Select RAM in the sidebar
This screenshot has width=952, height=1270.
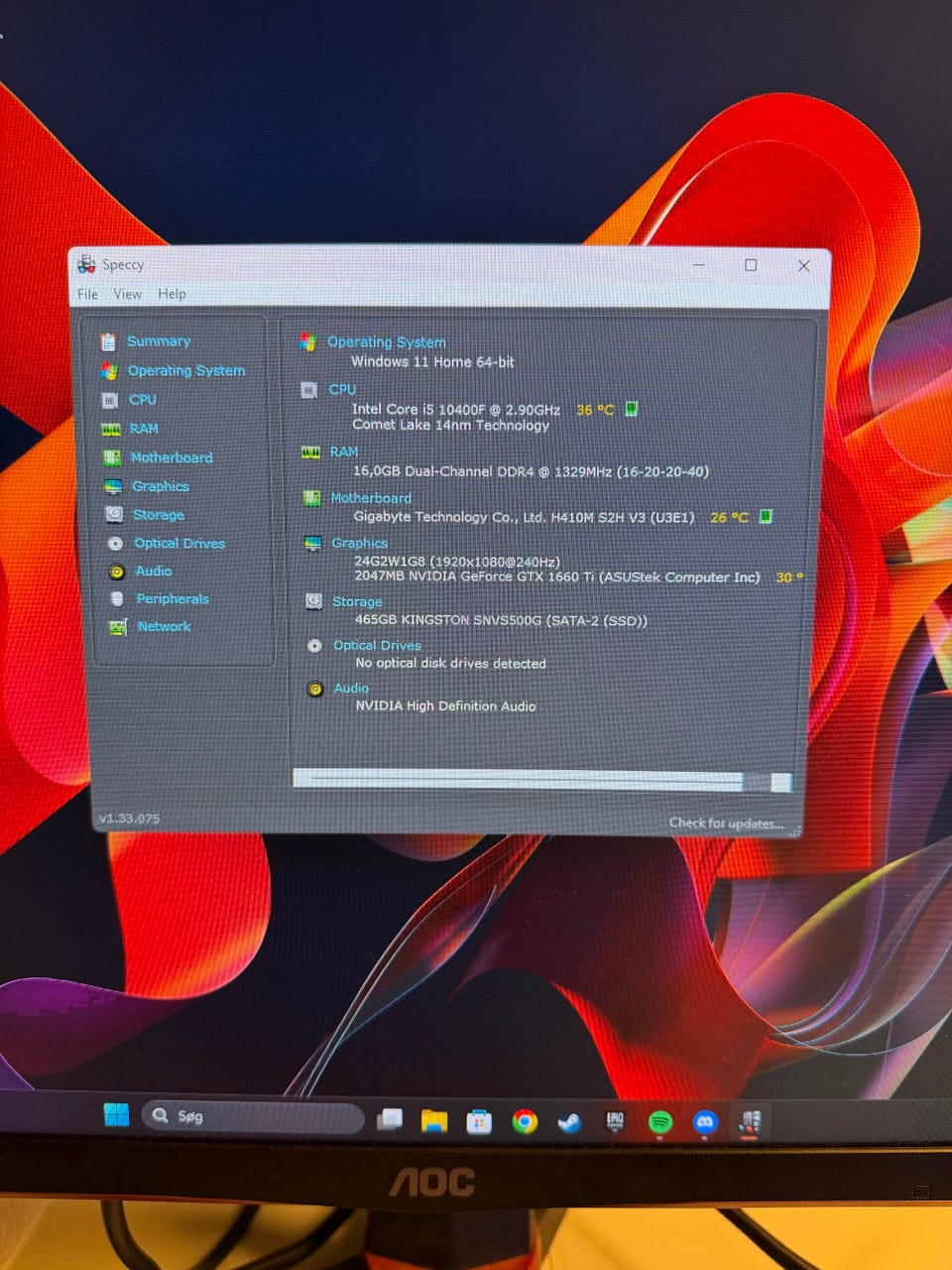(x=144, y=429)
